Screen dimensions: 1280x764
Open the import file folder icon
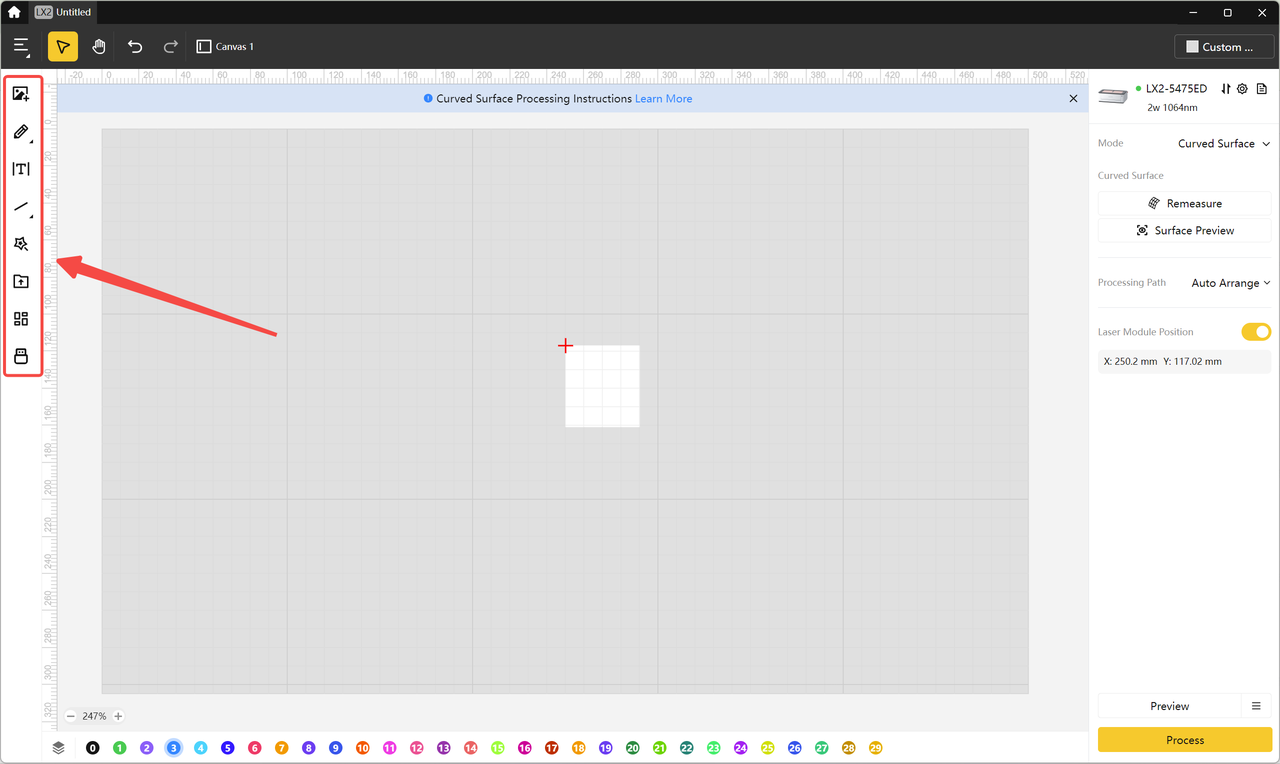pos(21,282)
